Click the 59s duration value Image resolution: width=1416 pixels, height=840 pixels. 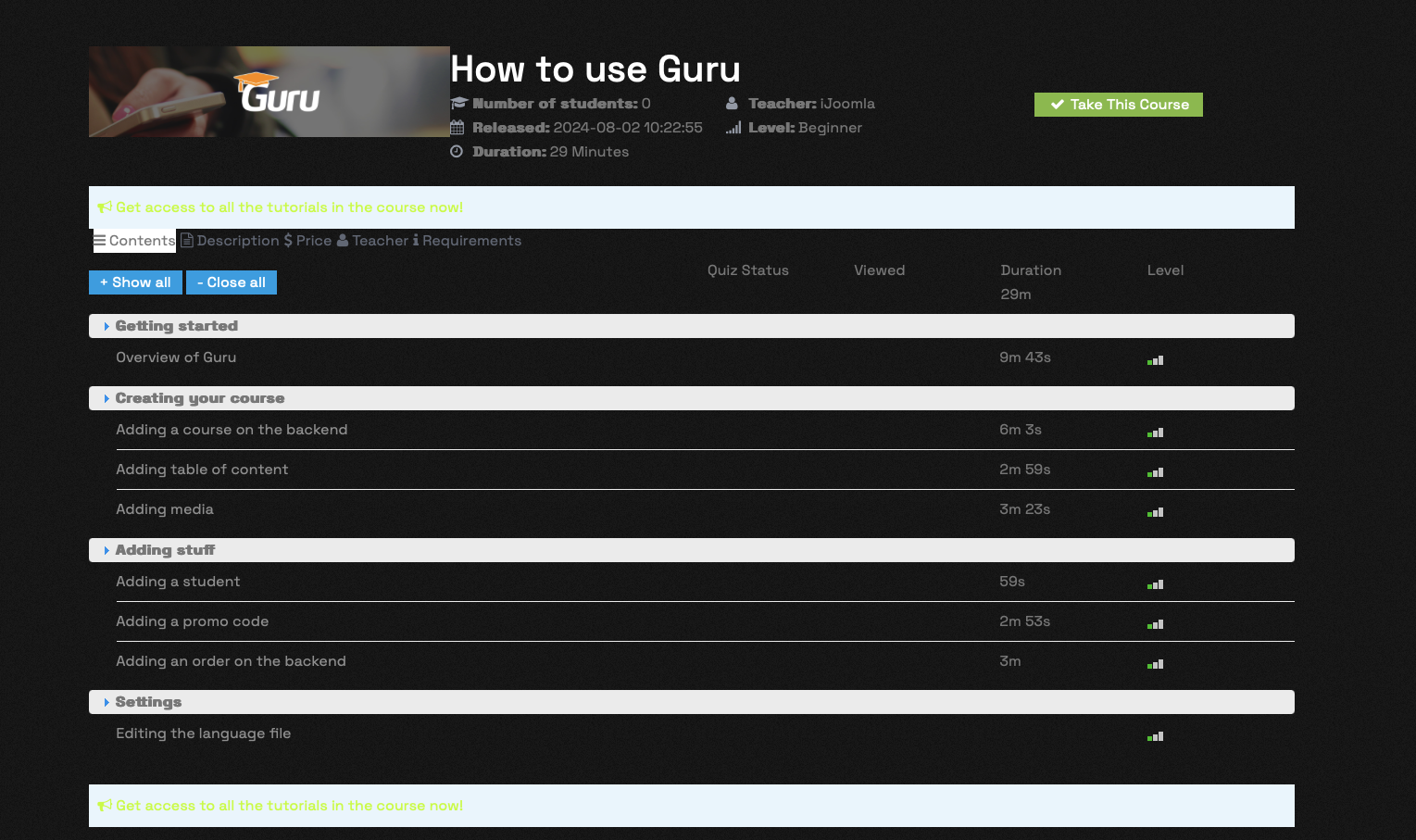coord(1012,582)
